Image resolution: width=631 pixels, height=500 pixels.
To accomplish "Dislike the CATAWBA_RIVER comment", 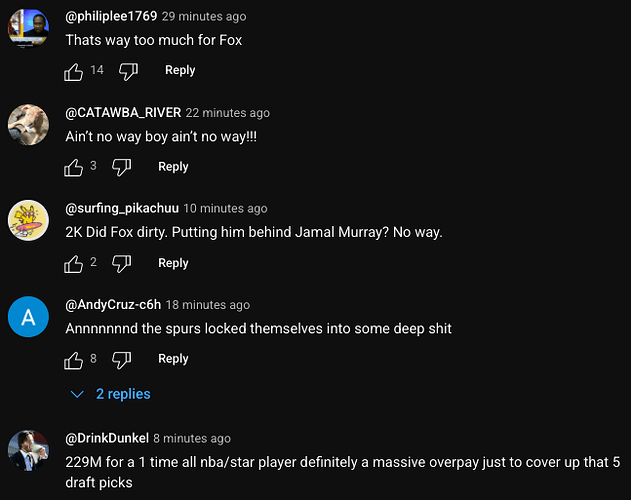I will point(122,167).
